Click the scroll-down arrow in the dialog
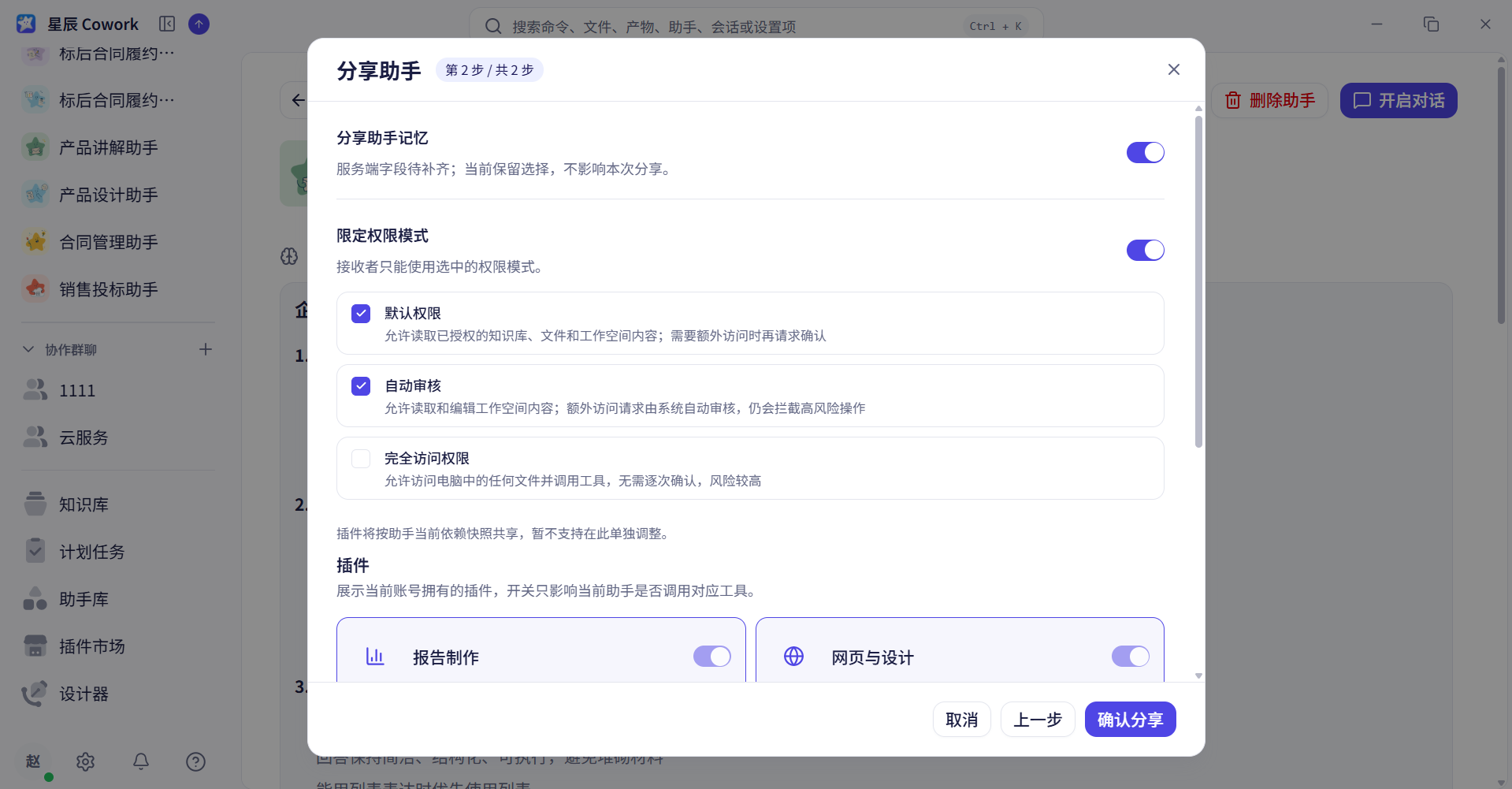Image resolution: width=1512 pixels, height=789 pixels. [1198, 675]
